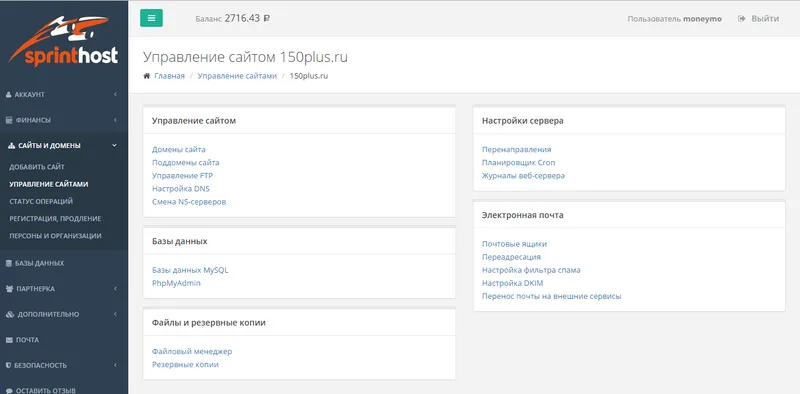
Task: Open Резервные копии link
Action: (x=185, y=364)
